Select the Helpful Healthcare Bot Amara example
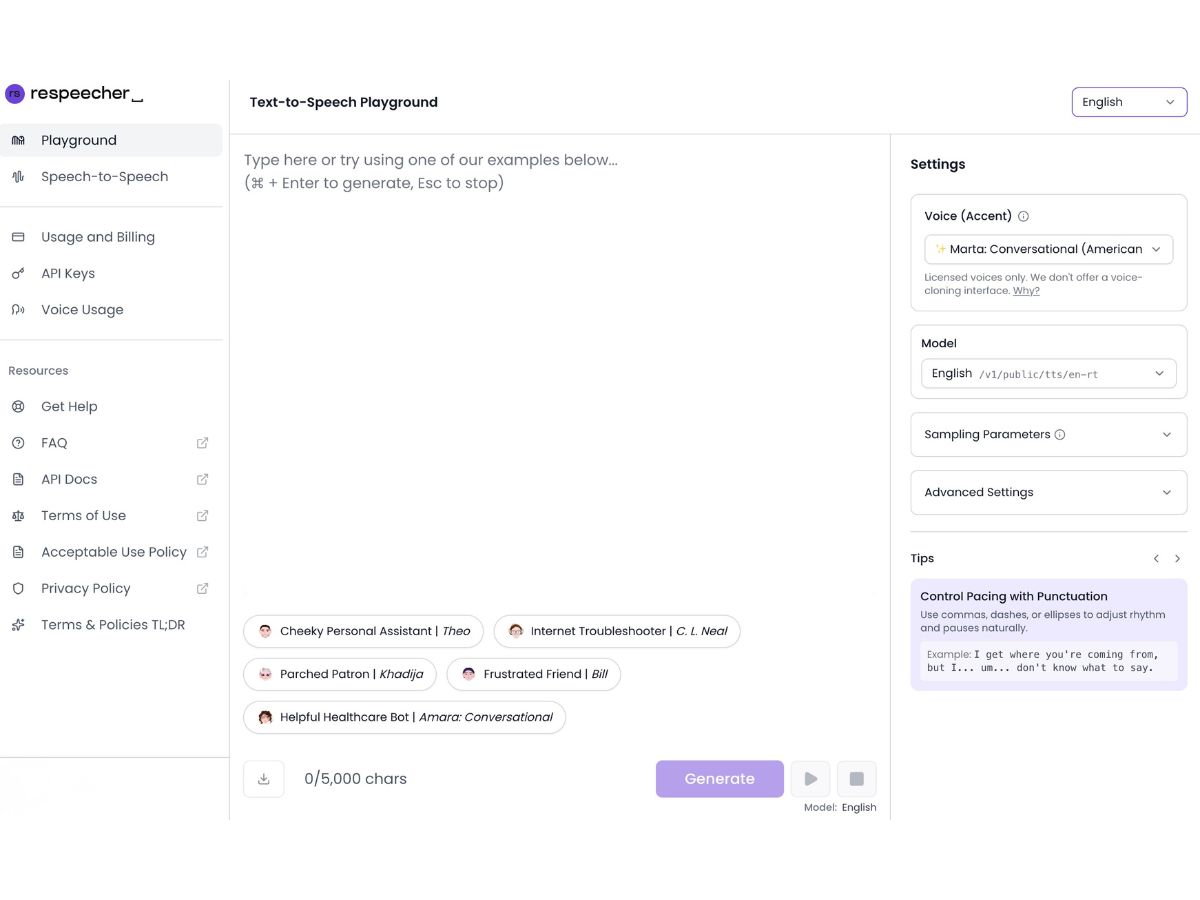Image resolution: width=1200 pixels, height=900 pixels. (405, 717)
